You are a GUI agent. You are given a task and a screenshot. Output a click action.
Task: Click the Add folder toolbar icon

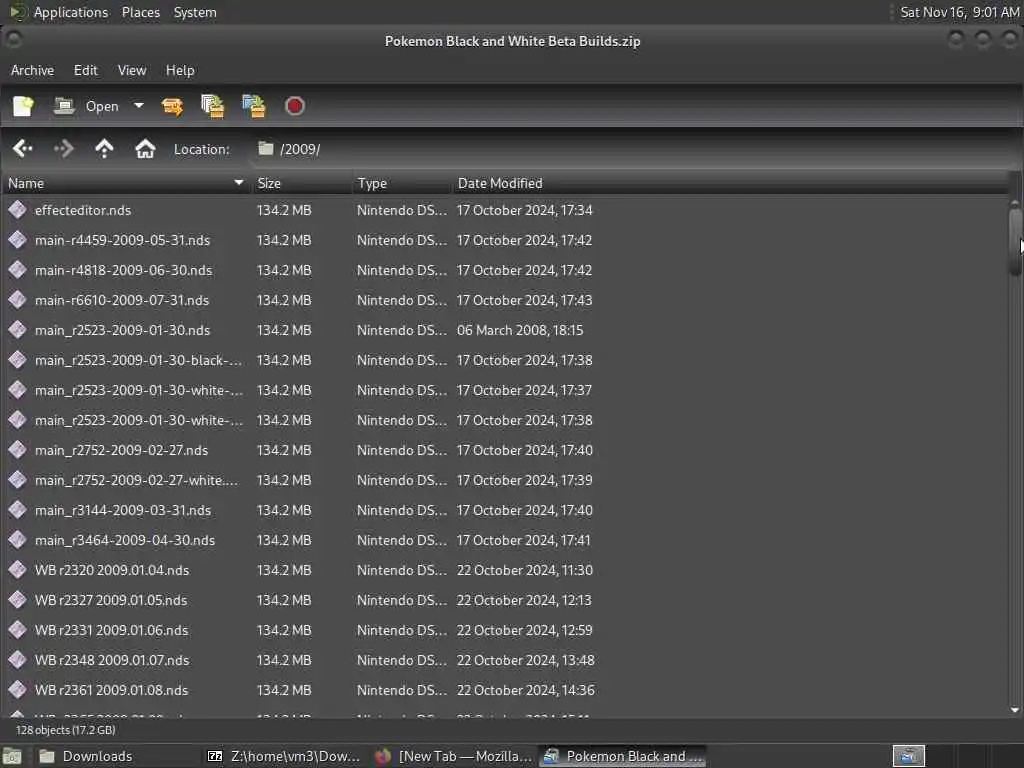click(254, 106)
